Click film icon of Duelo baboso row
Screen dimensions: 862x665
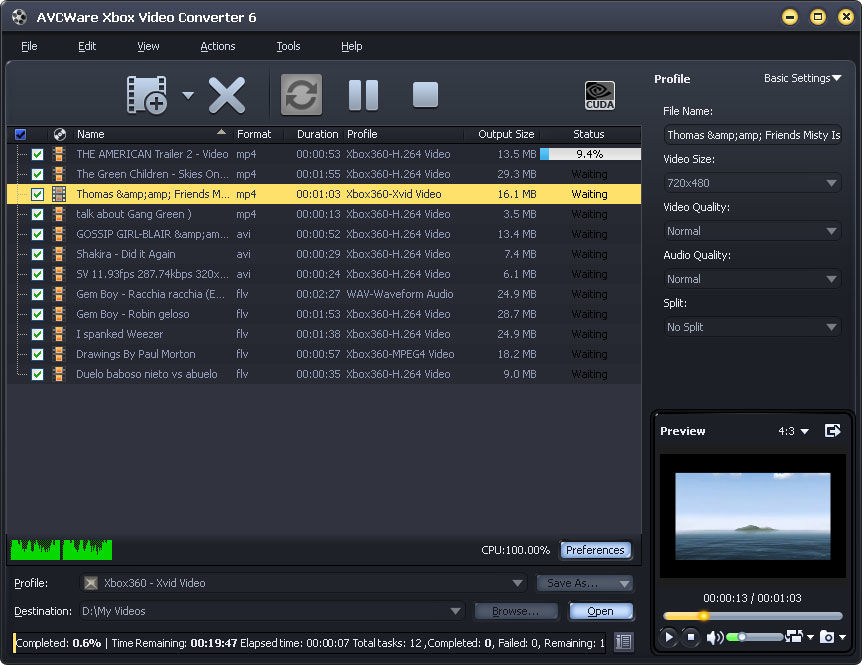point(59,374)
